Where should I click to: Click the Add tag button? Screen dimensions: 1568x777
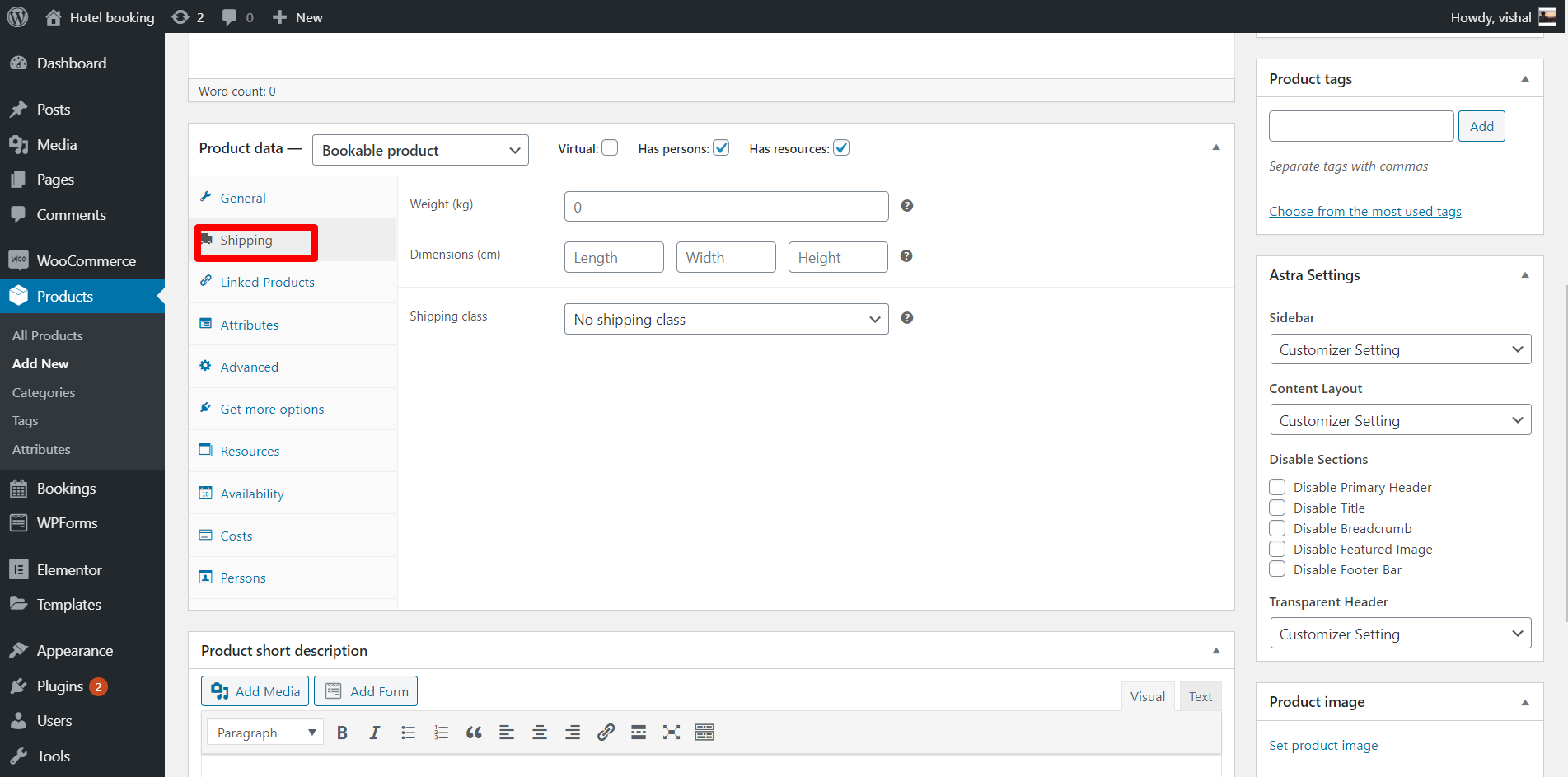point(1481,126)
